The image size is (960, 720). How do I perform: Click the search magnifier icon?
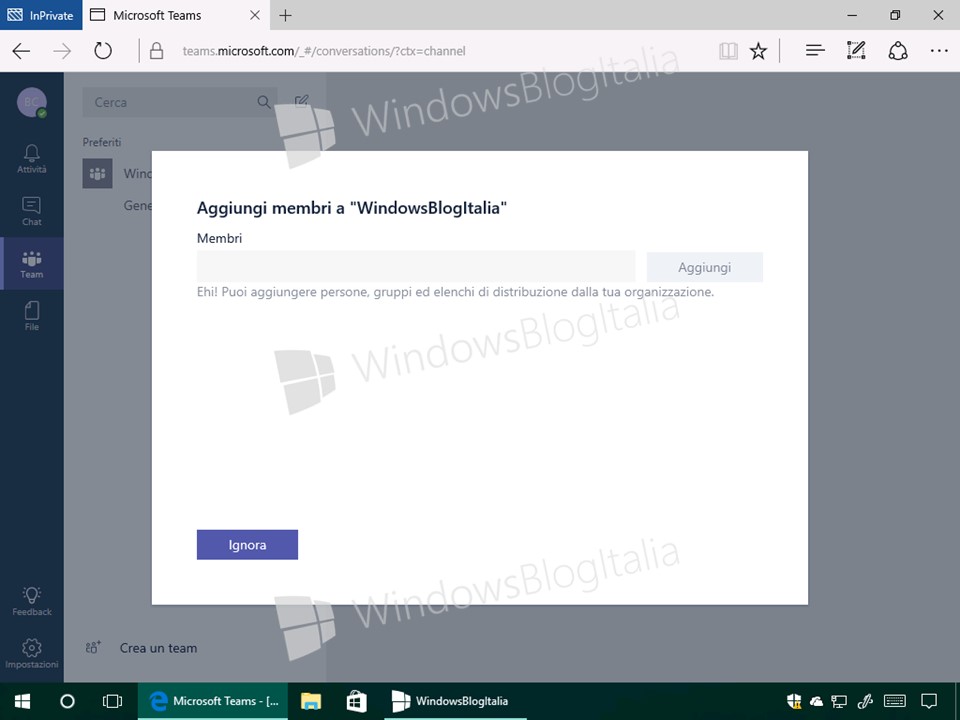pos(264,102)
